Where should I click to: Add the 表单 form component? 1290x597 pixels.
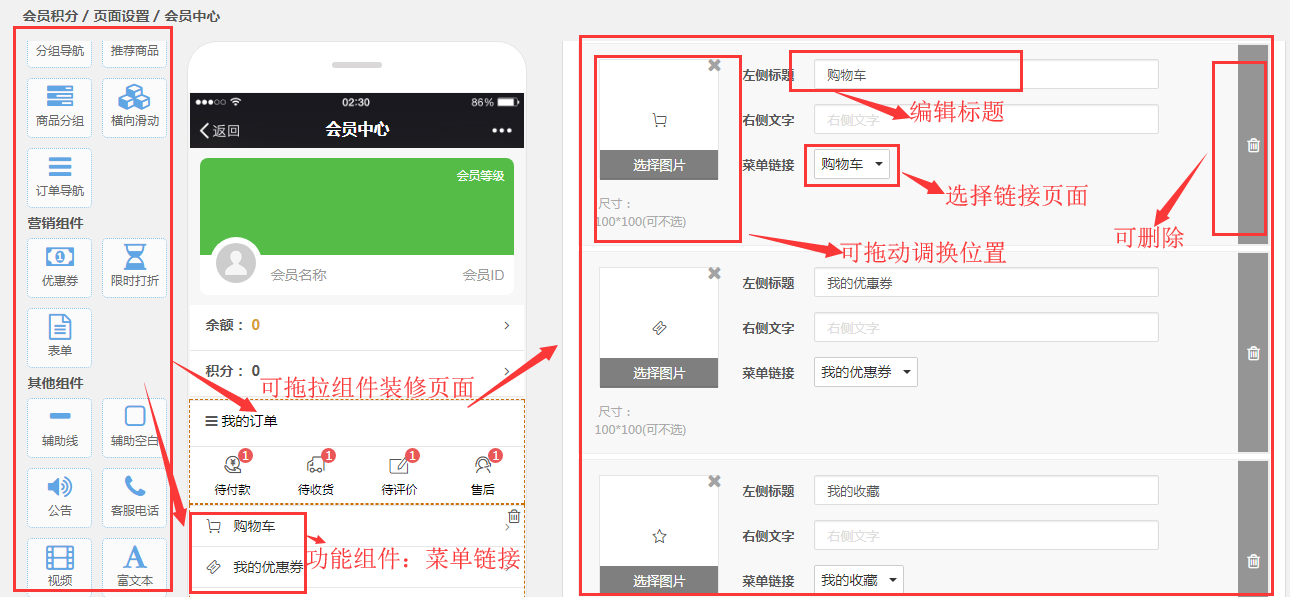click(59, 337)
